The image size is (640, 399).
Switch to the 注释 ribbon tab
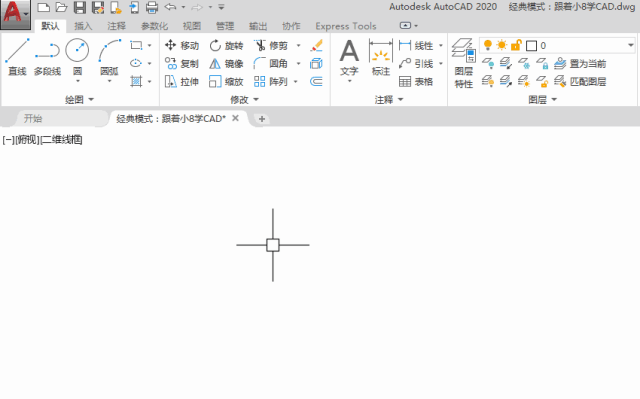[116, 26]
